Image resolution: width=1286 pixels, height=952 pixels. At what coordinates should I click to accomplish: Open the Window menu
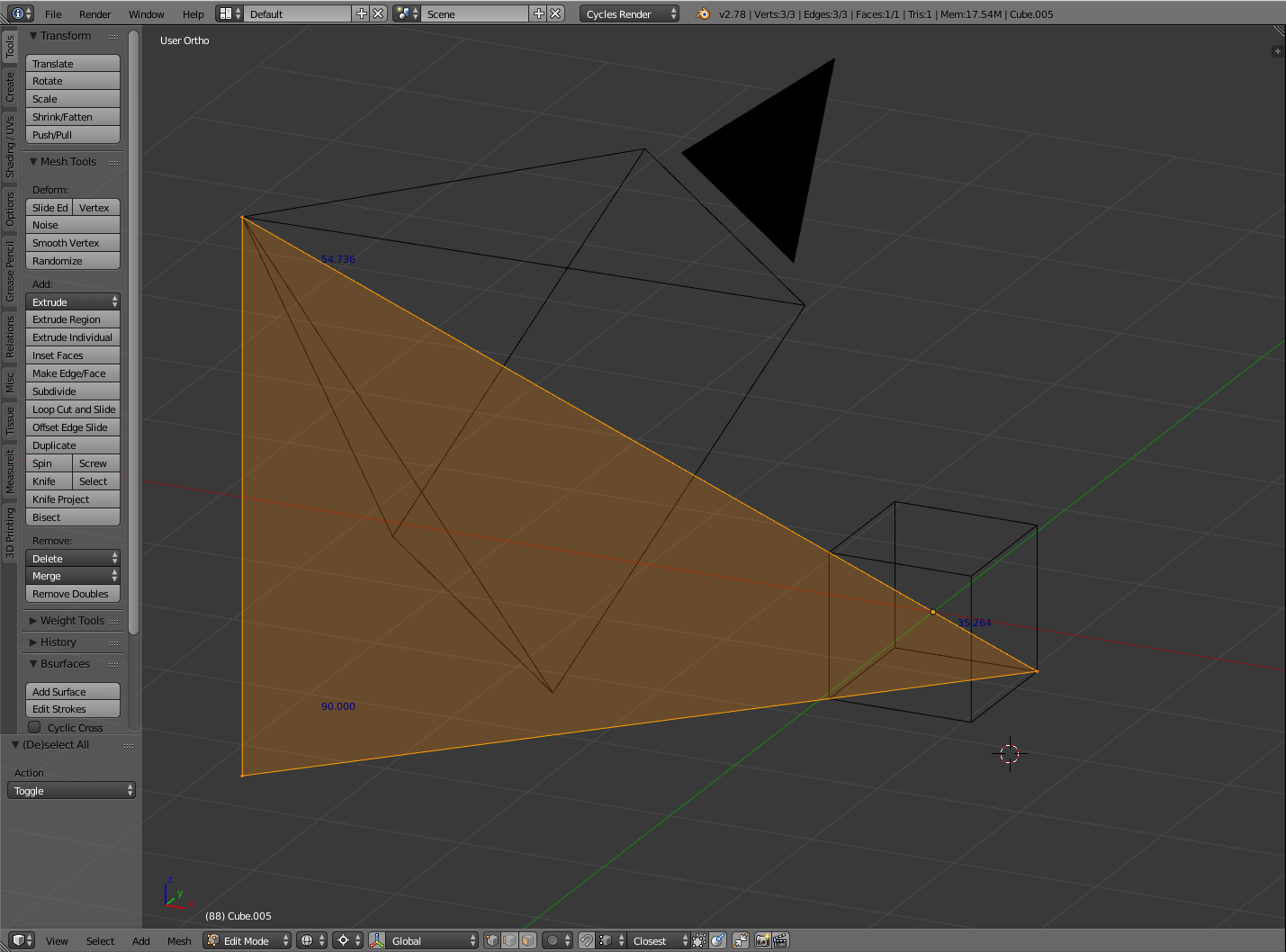pyautogui.click(x=146, y=13)
